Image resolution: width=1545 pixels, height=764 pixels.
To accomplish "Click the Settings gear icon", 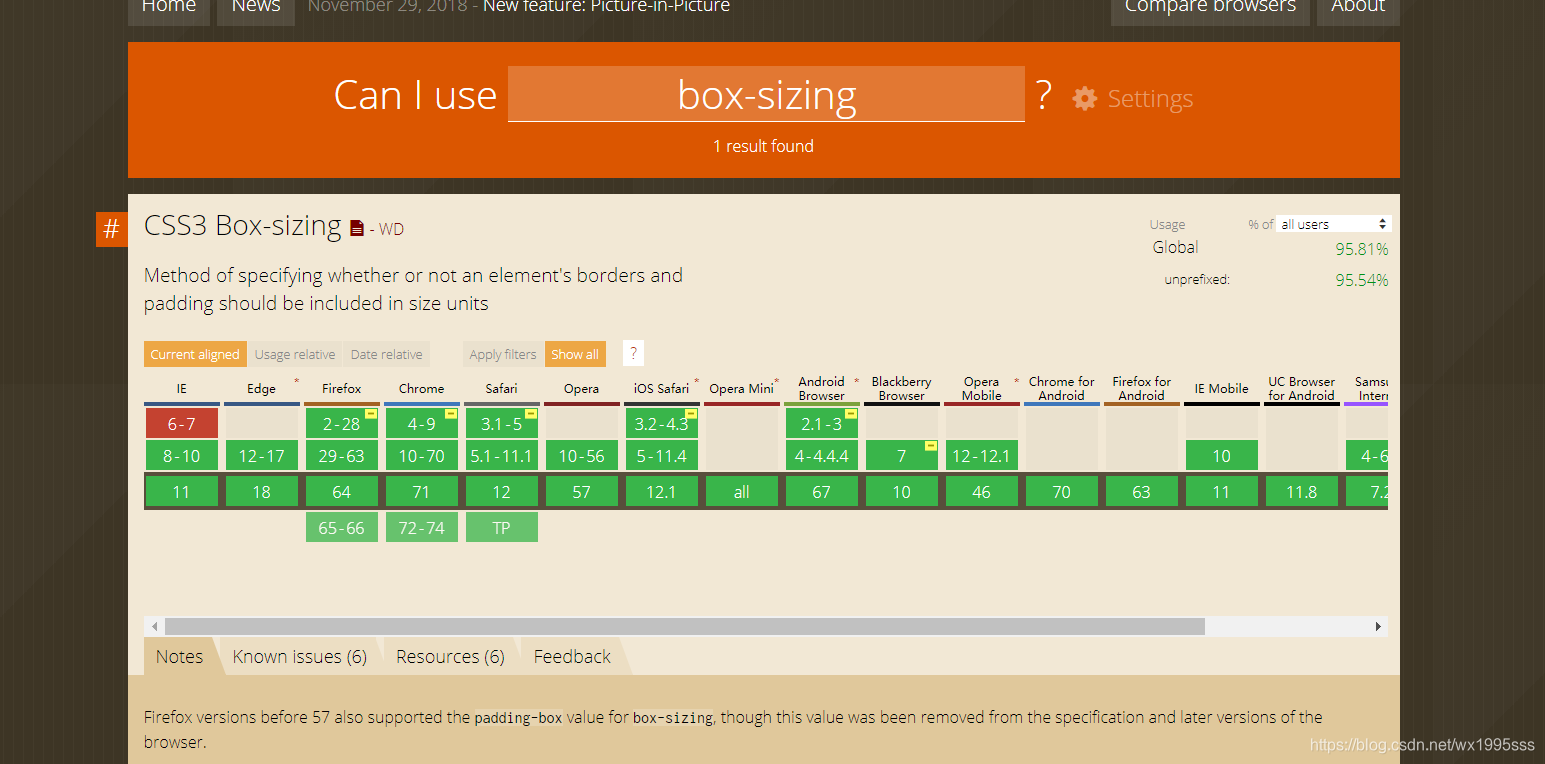I will [x=1085, y=98].
